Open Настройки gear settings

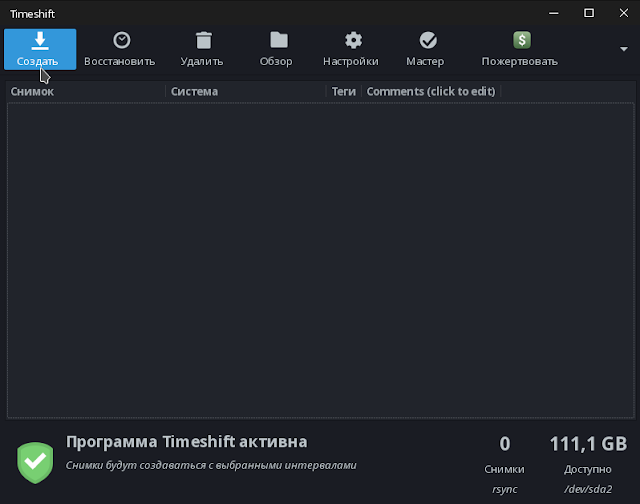(x=351, y=49)
